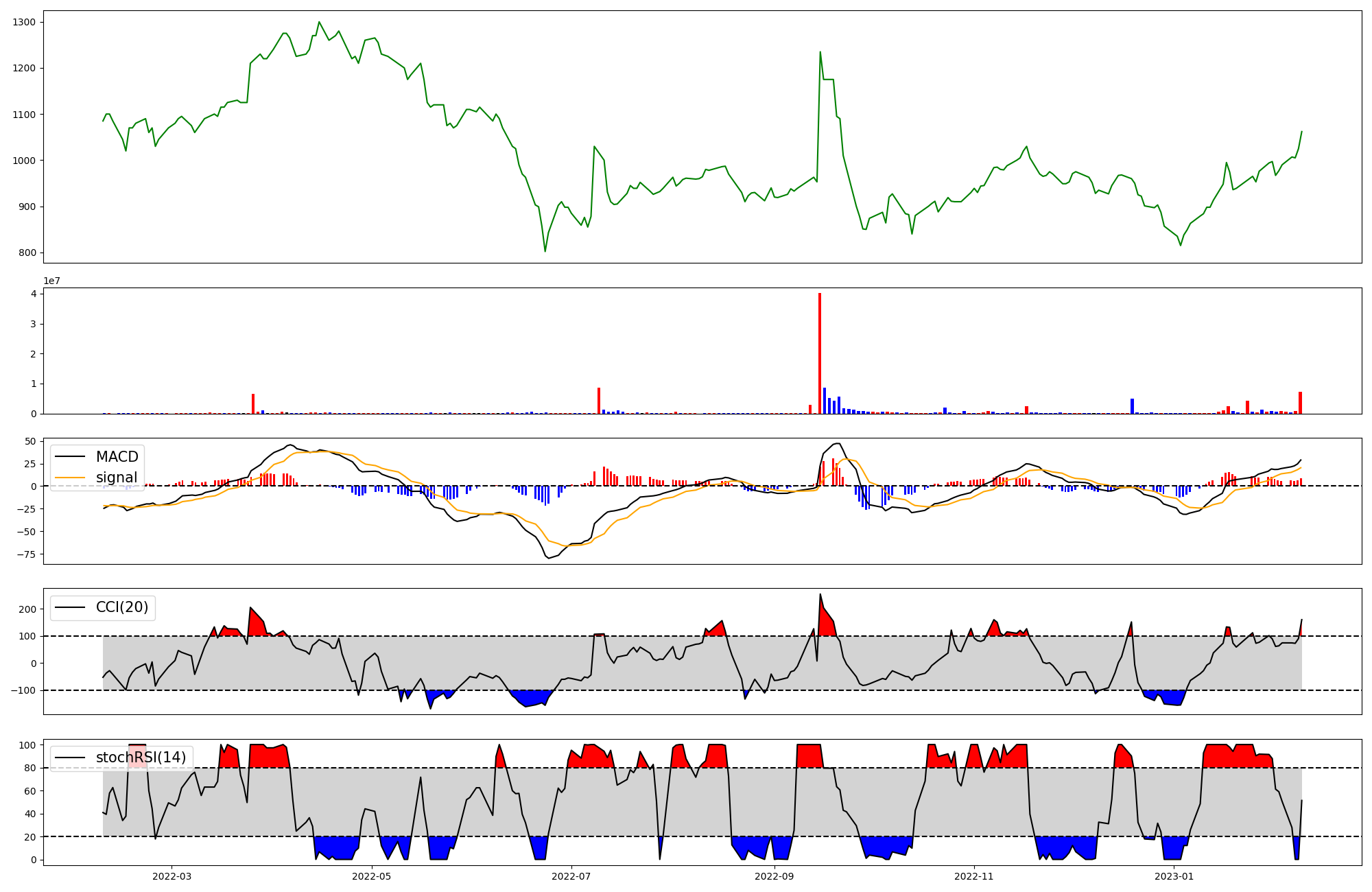Click the CCI(20) legend entry
The width and height of the screenshot is (1372, 892).
point(121,607)
